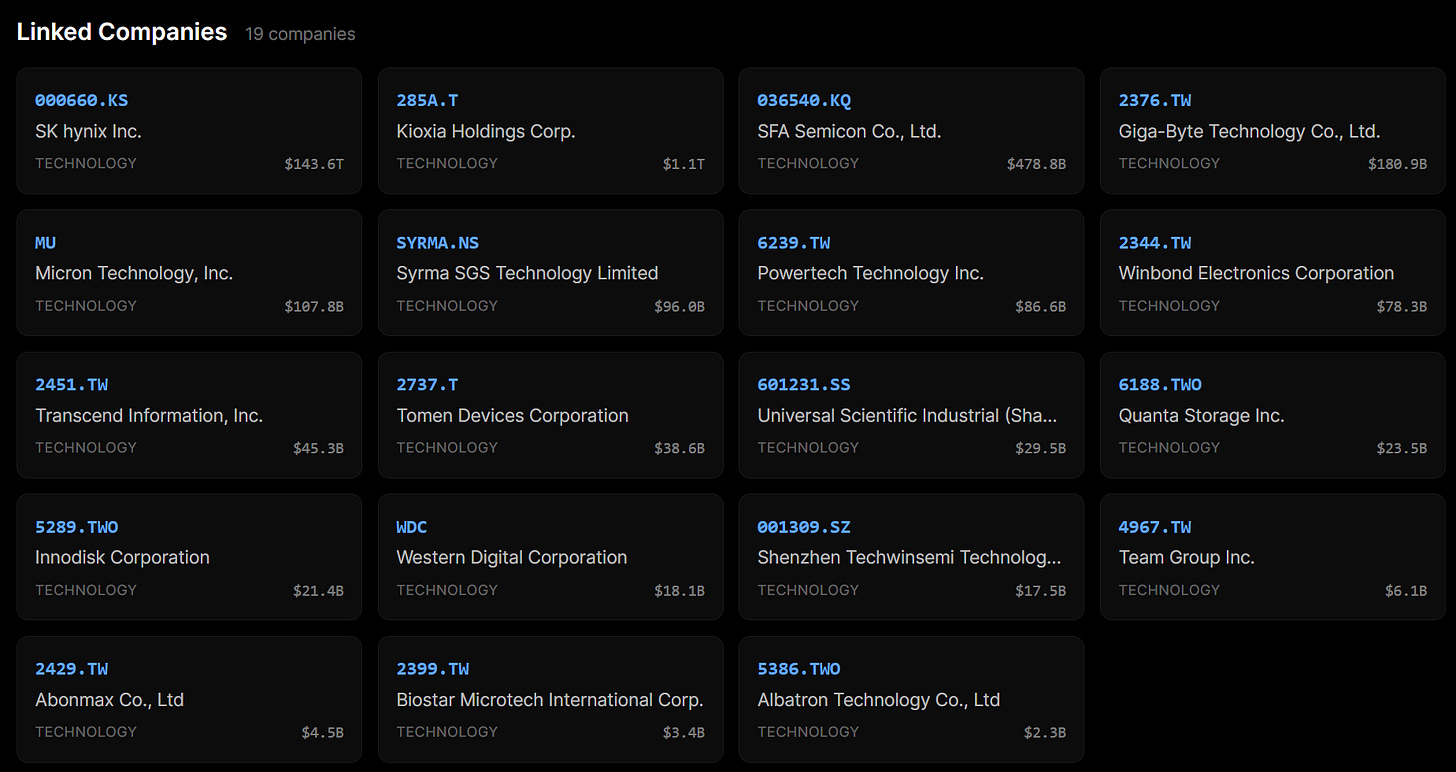Open the SFA Semicon Co., Ltd. card
This screenshot has height=772, width=1456.
pyautogui.click(x=911, y=131)
